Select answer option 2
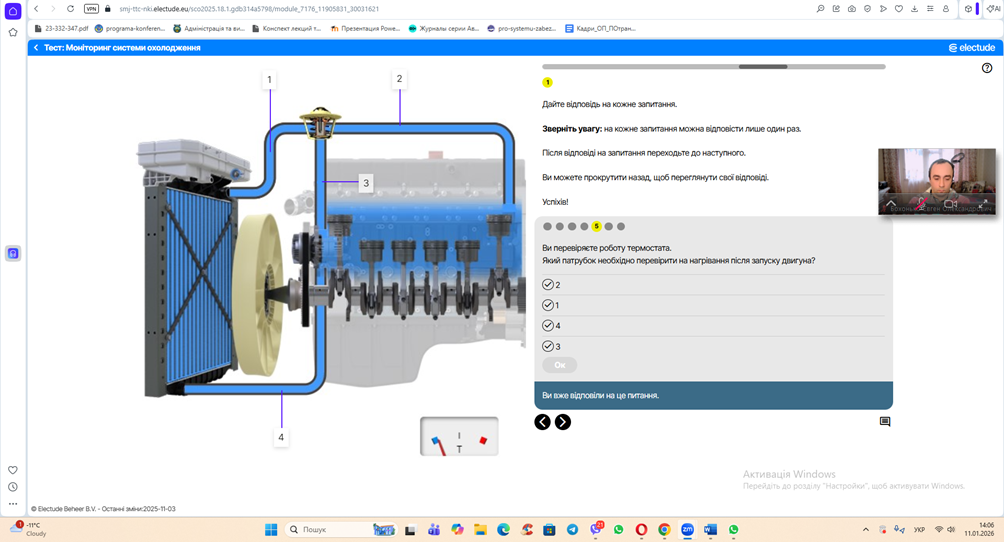This screenshot has height=542, width=1004. [548, 285]
